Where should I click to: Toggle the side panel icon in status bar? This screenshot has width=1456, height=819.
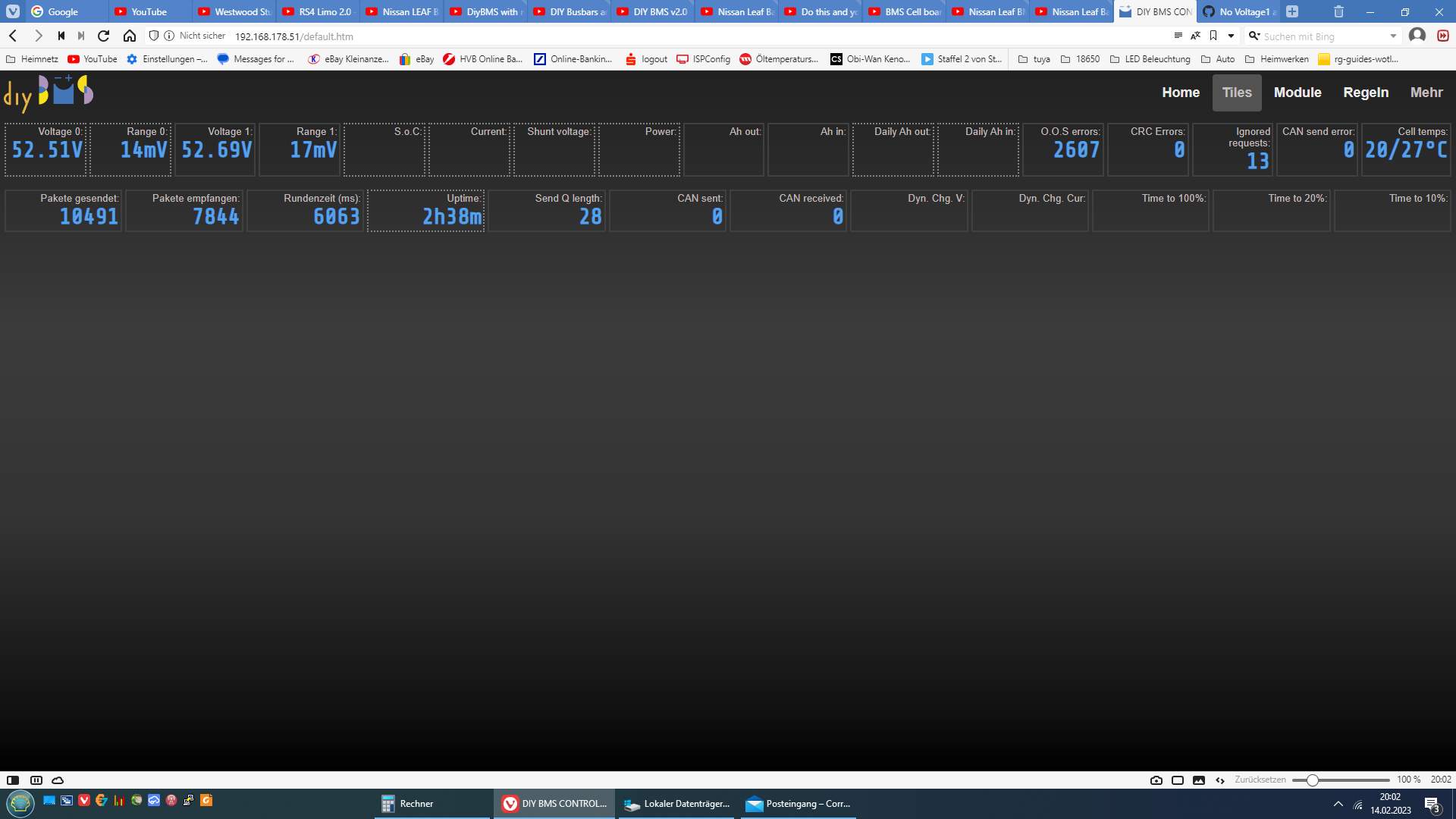[x=13, y=780]
